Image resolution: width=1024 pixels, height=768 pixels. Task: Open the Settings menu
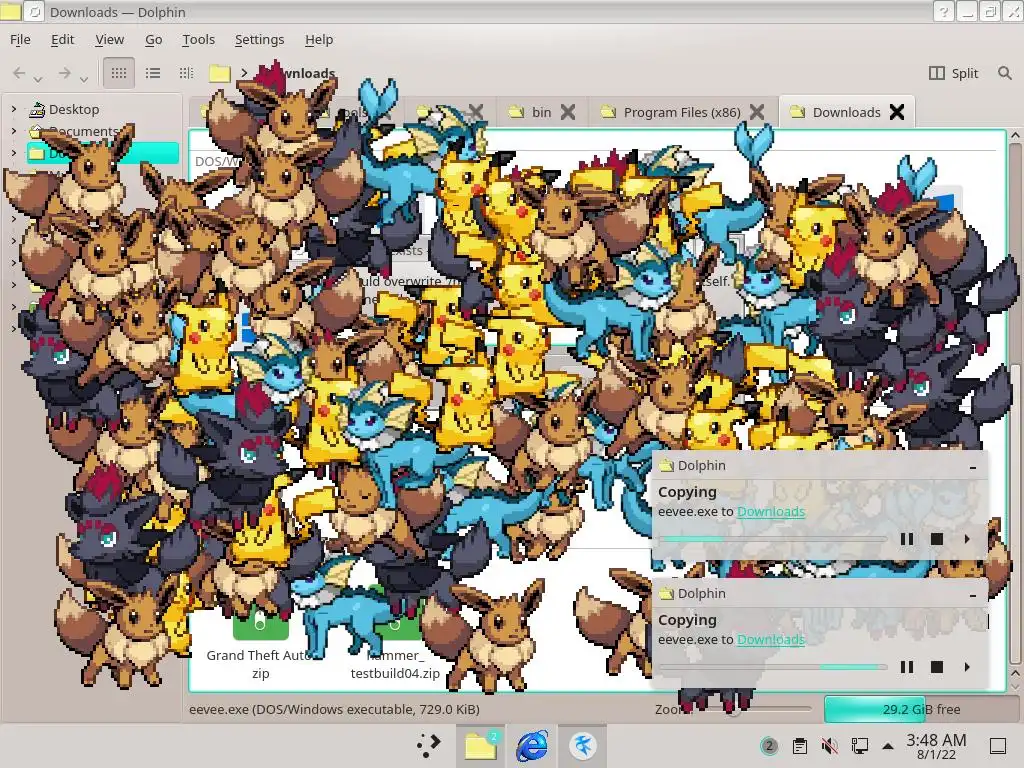(x=259, y=39)
